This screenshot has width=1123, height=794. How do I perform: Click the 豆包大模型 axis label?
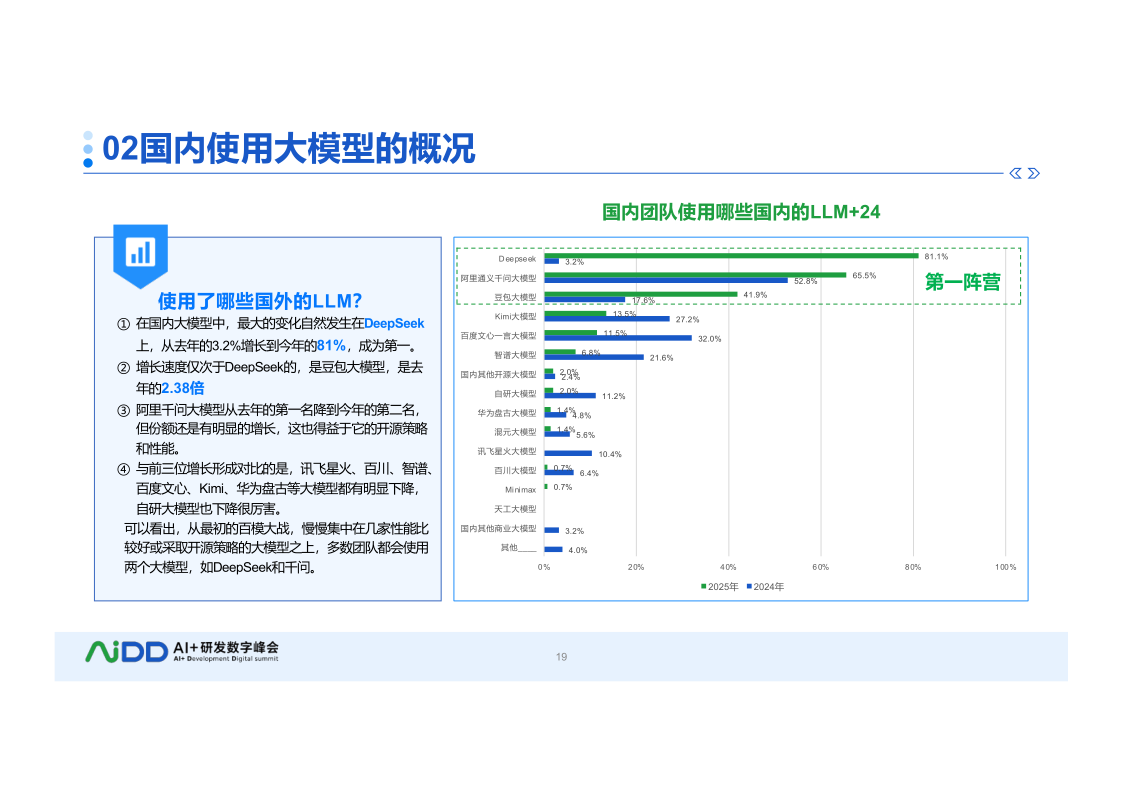[515, 297]
